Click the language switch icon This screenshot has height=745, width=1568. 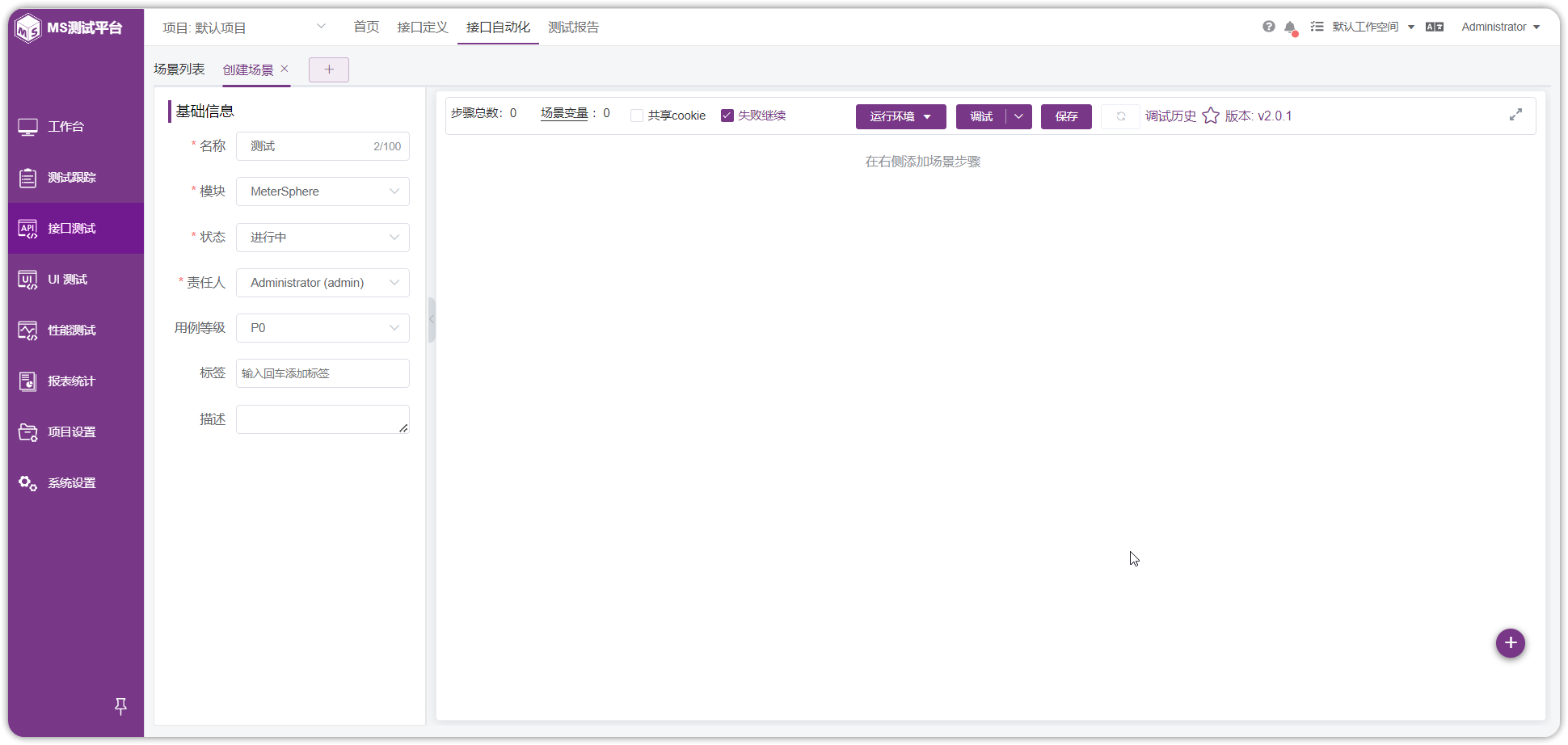tap(1435, 27)
